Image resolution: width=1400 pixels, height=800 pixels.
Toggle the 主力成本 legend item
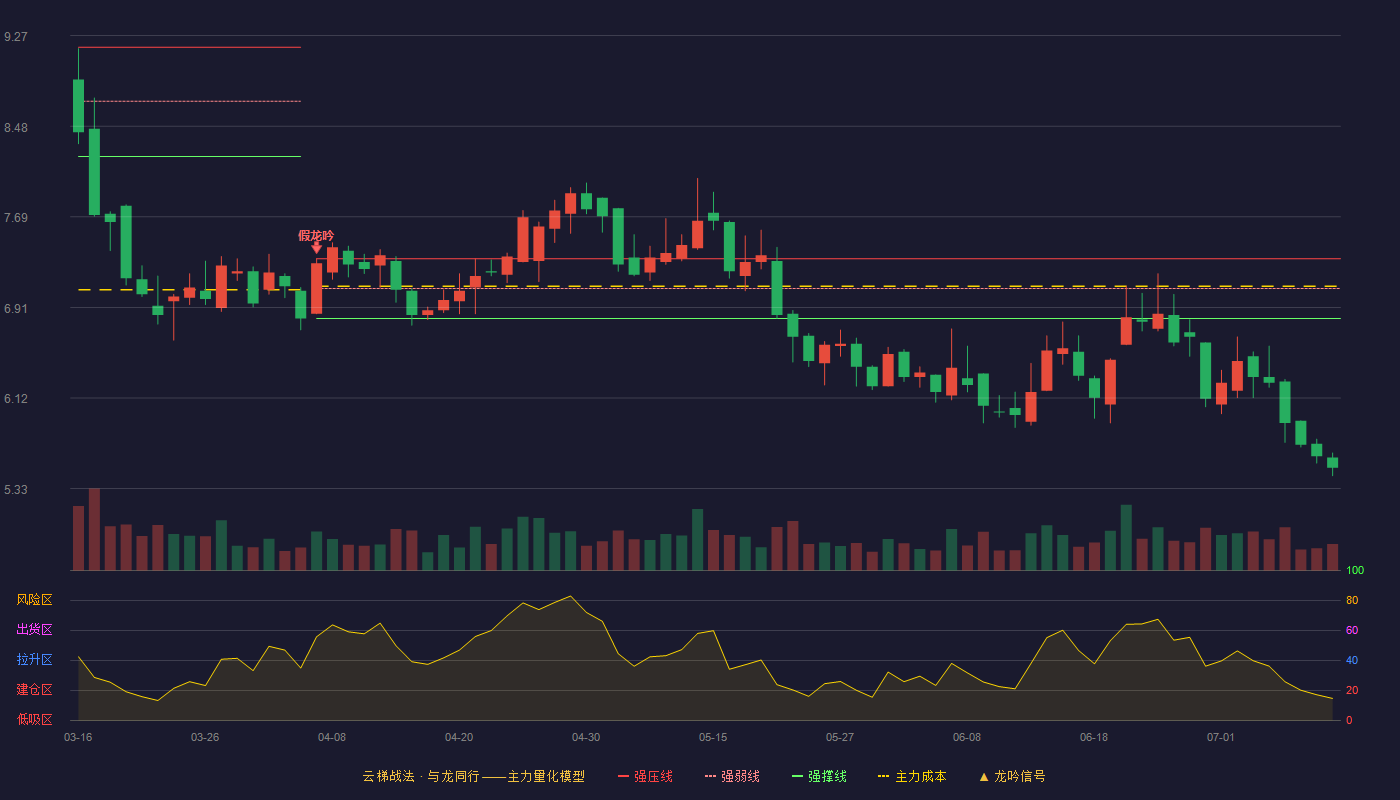point(912,776)
